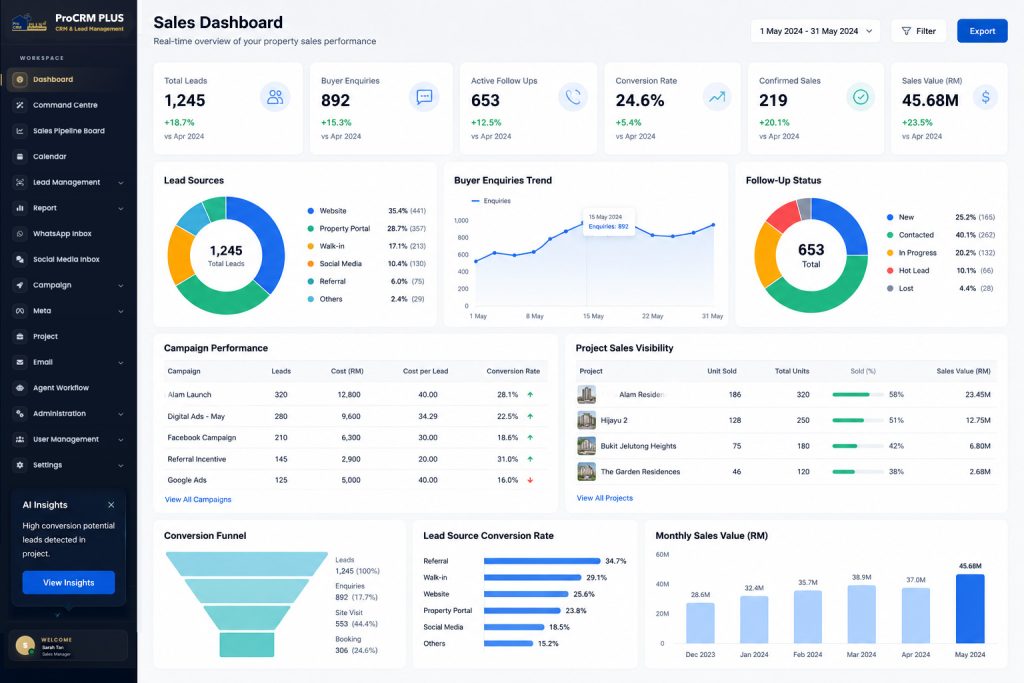Screen dimensions: 1024x683
Task: Close the AI Insights panel
Action: point(111,505)
